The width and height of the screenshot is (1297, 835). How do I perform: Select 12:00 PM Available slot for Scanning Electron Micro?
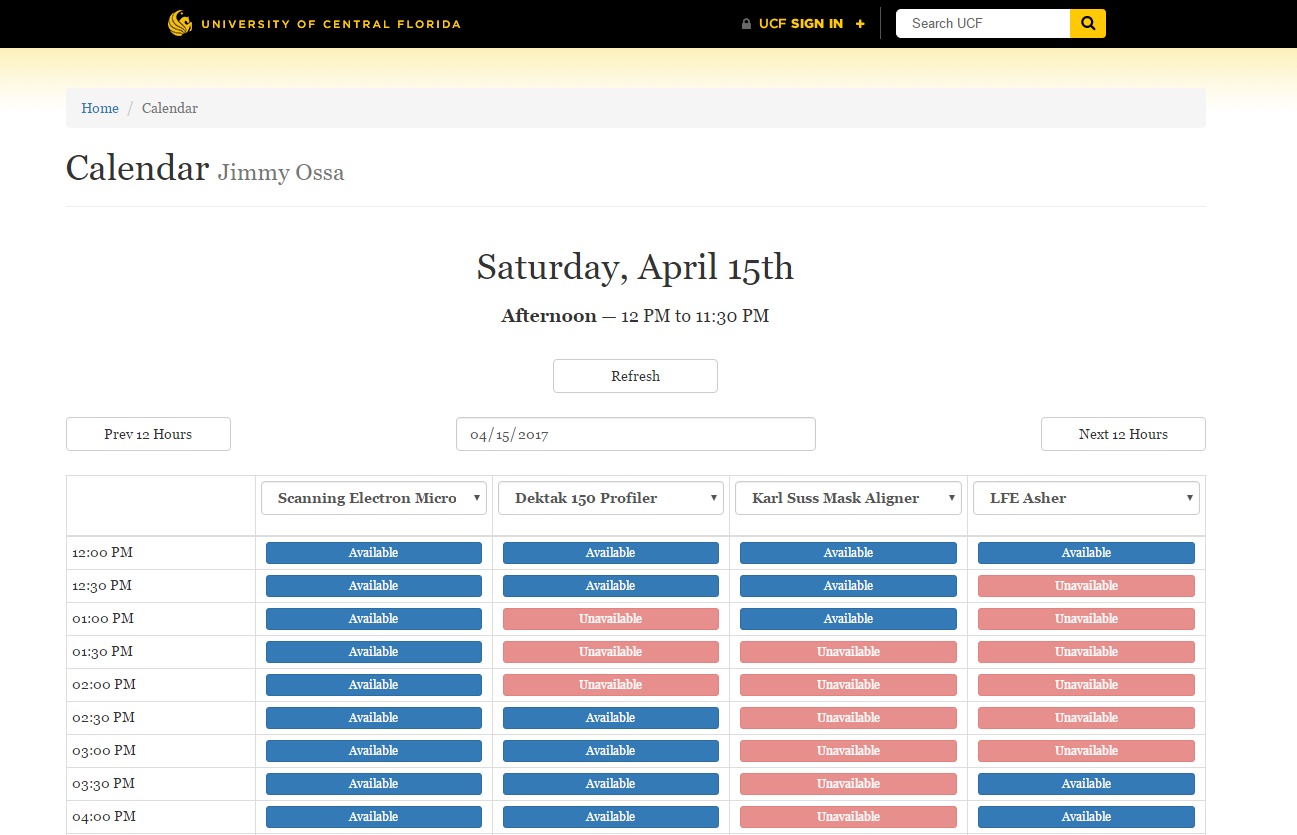(x=374, y=553)
